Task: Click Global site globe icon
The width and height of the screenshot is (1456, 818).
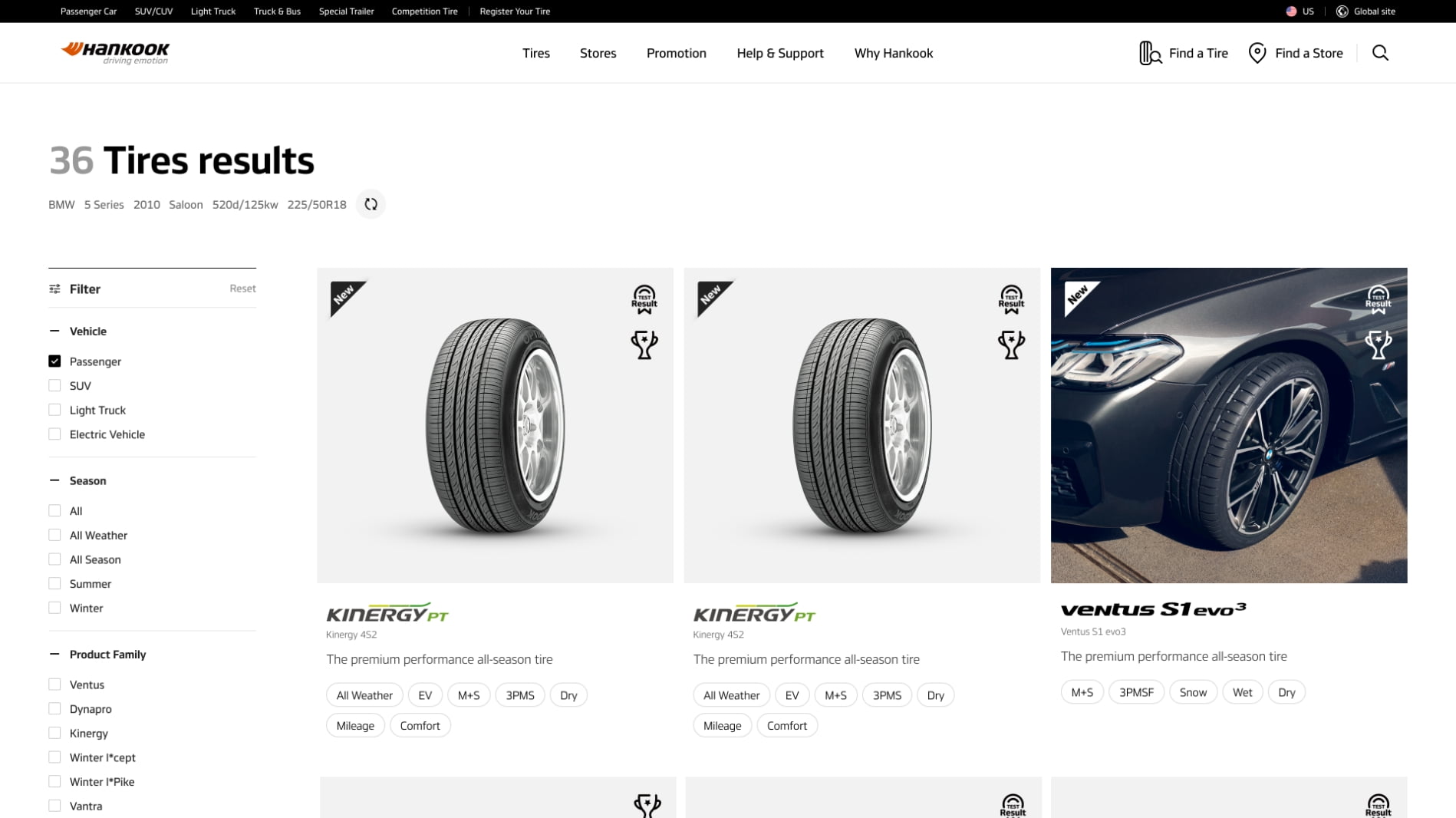Action: pyautogui.click(x=1342, y=12)
